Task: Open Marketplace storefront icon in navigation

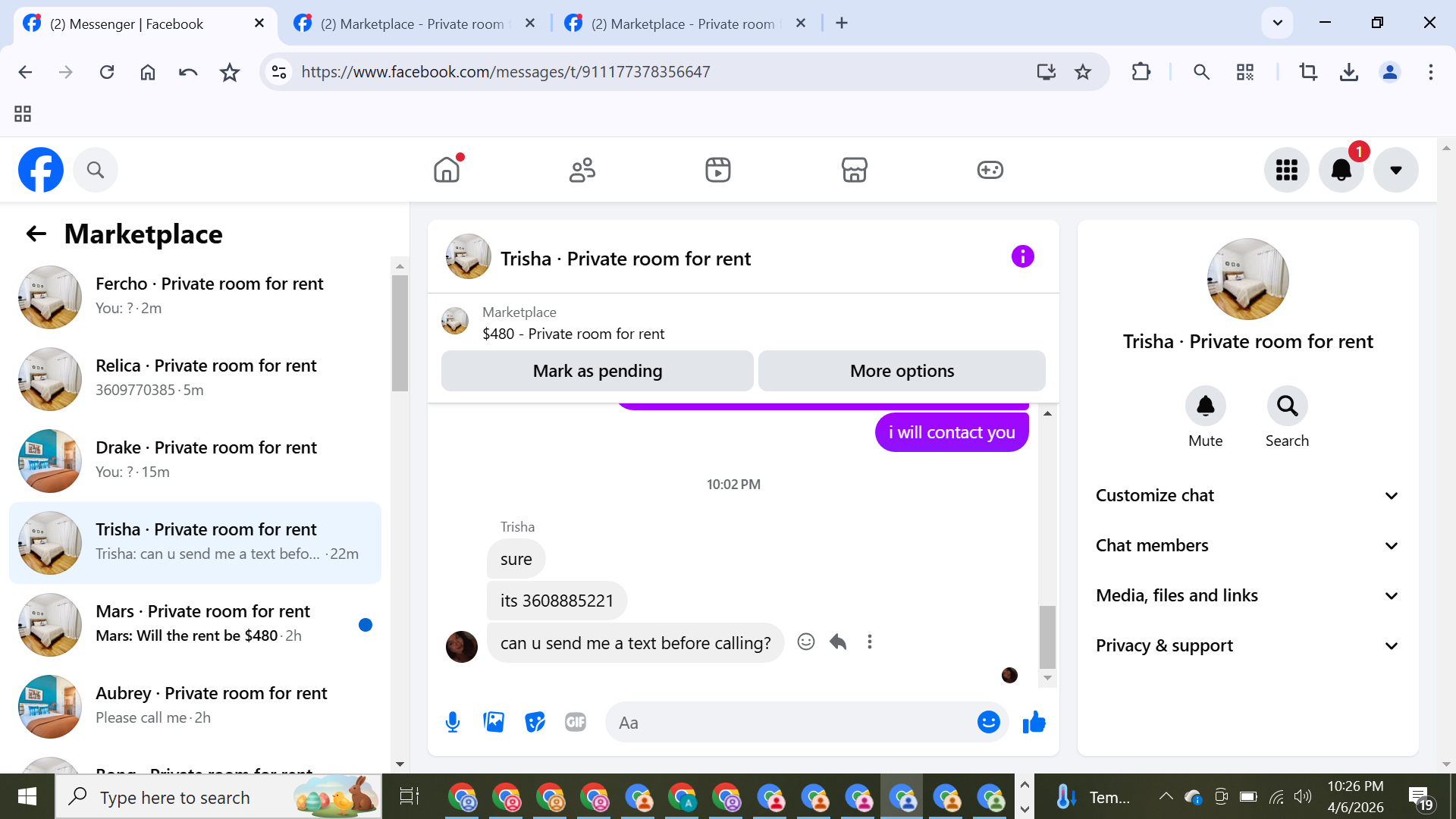Action: [855, 170]
